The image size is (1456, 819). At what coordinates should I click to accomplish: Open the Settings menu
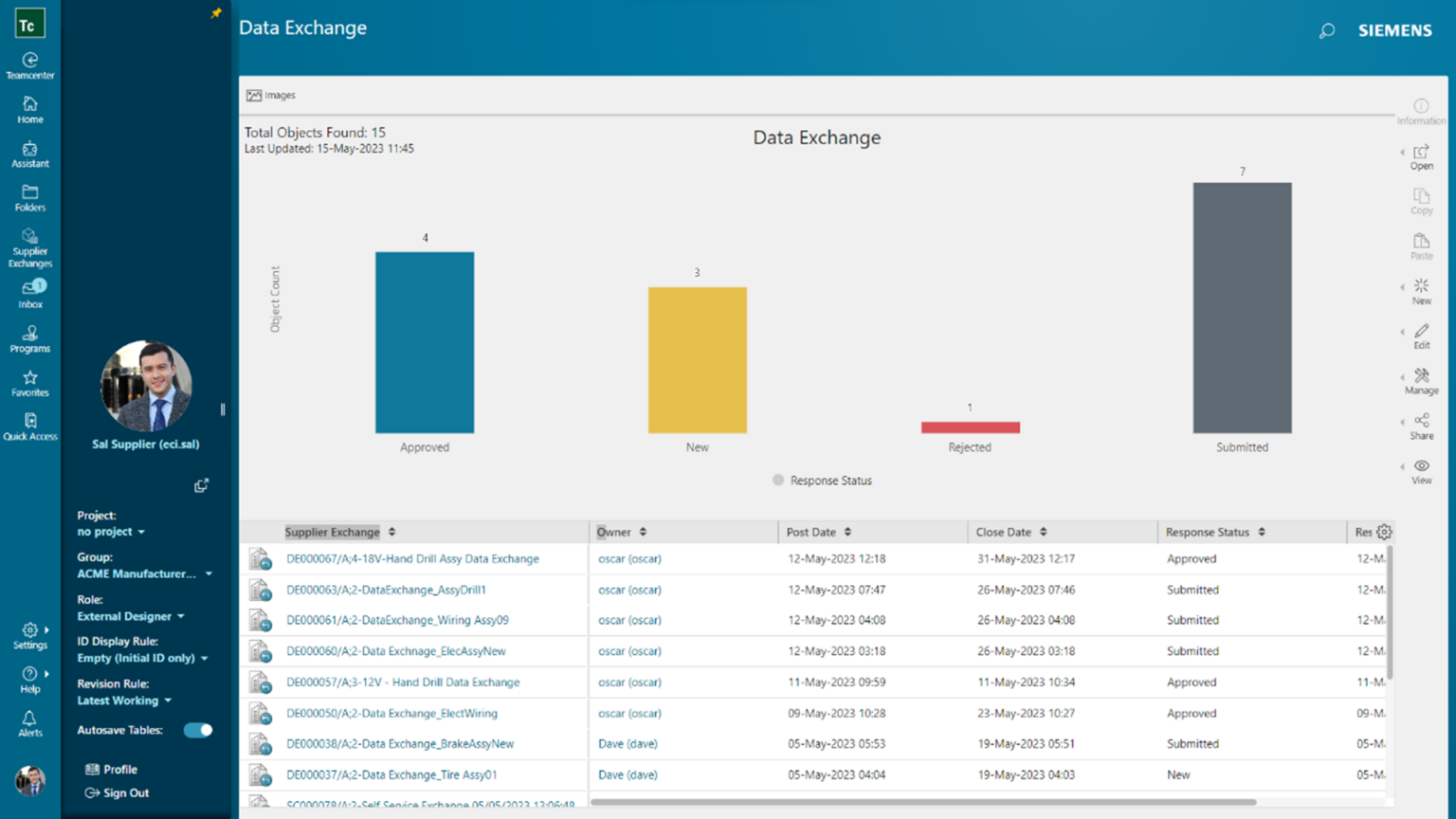point(29,636)
